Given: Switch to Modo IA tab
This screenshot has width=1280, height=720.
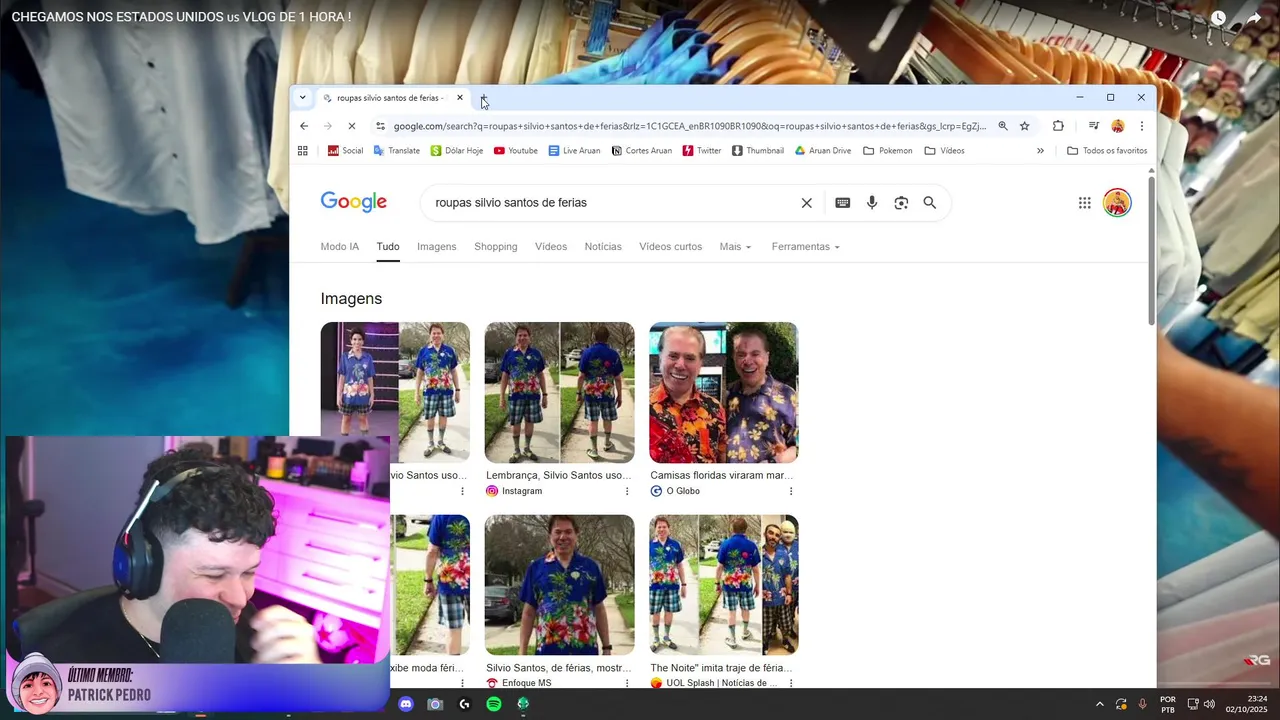Looking at the screenshot, I should click(340, 247).
